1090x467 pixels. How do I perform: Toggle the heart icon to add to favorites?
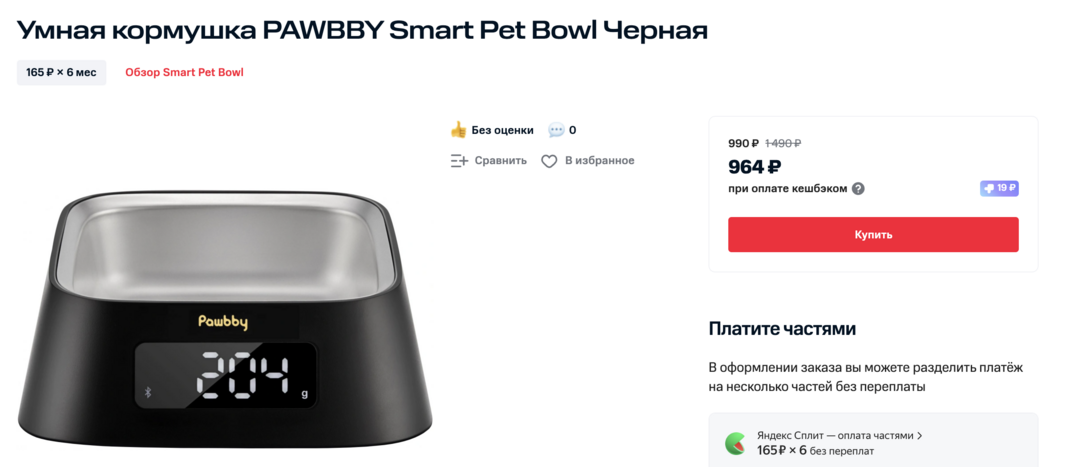pos(549,161)
